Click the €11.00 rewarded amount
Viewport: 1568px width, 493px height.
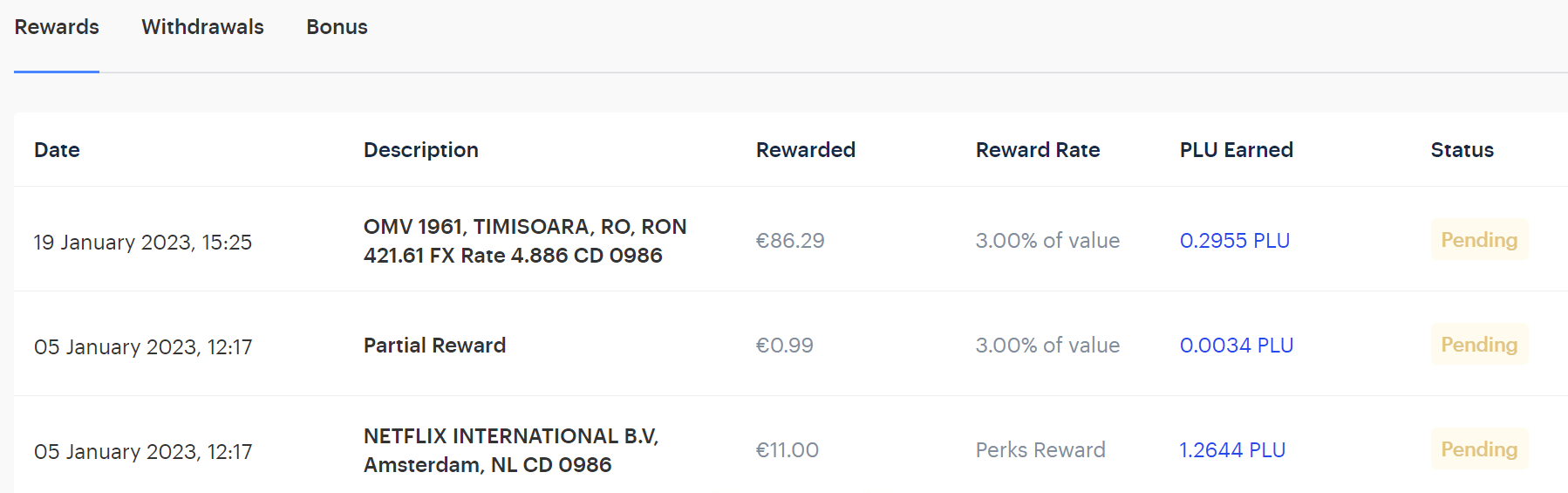pyautogui.click(x=787, y=450)
